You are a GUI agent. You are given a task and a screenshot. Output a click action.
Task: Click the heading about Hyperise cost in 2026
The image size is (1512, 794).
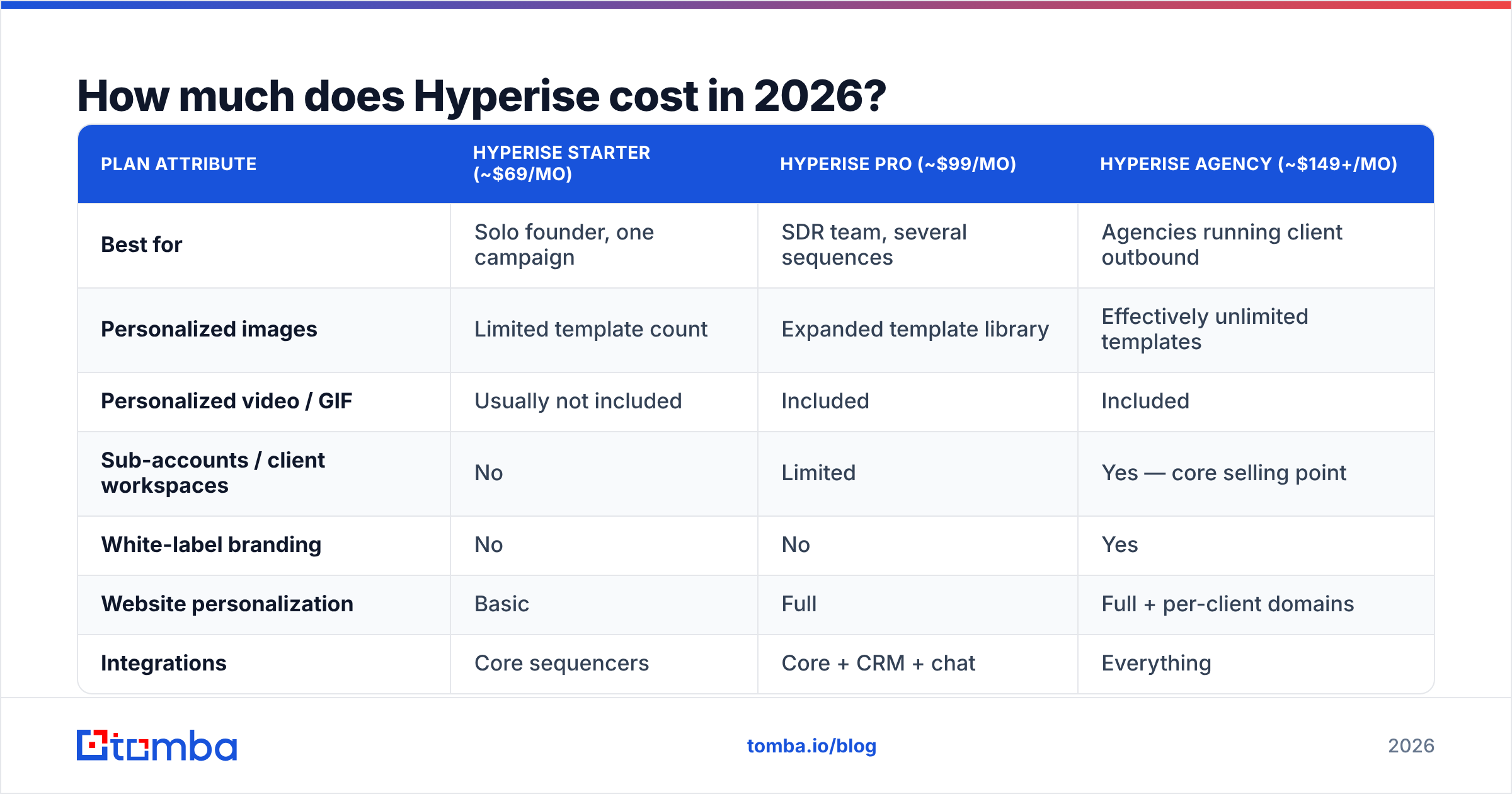coord(481,96)
